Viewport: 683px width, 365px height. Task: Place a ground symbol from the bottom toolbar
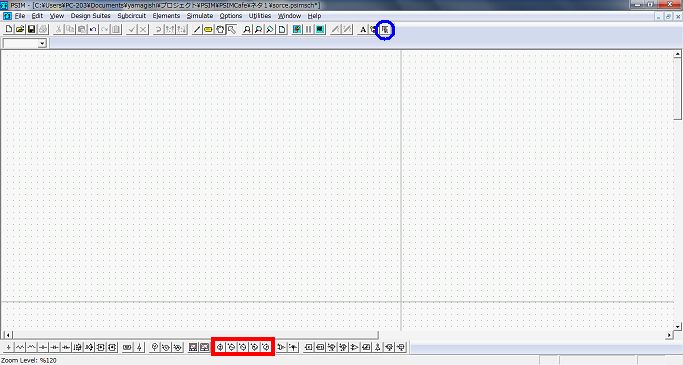pyautogui.click(x=9, y=347)
